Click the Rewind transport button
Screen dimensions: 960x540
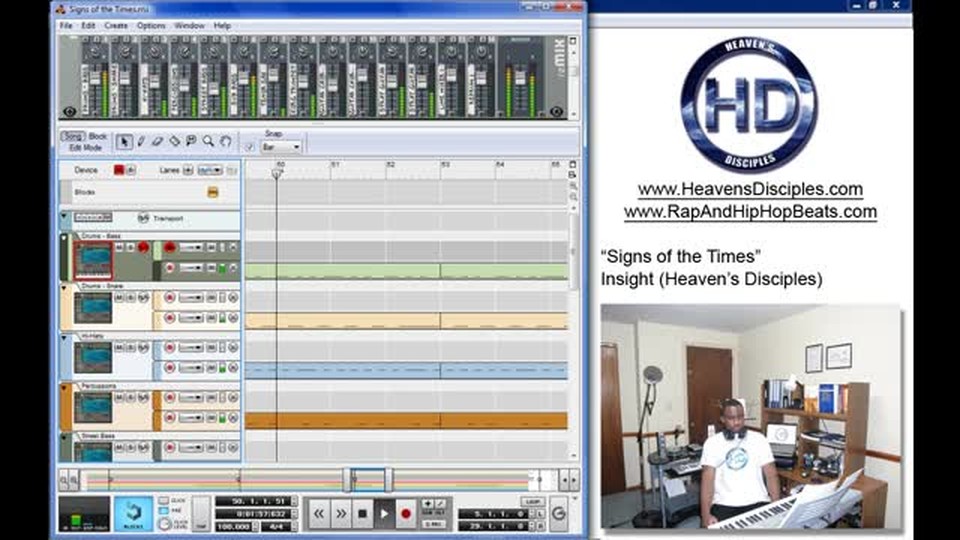point(318,514)
